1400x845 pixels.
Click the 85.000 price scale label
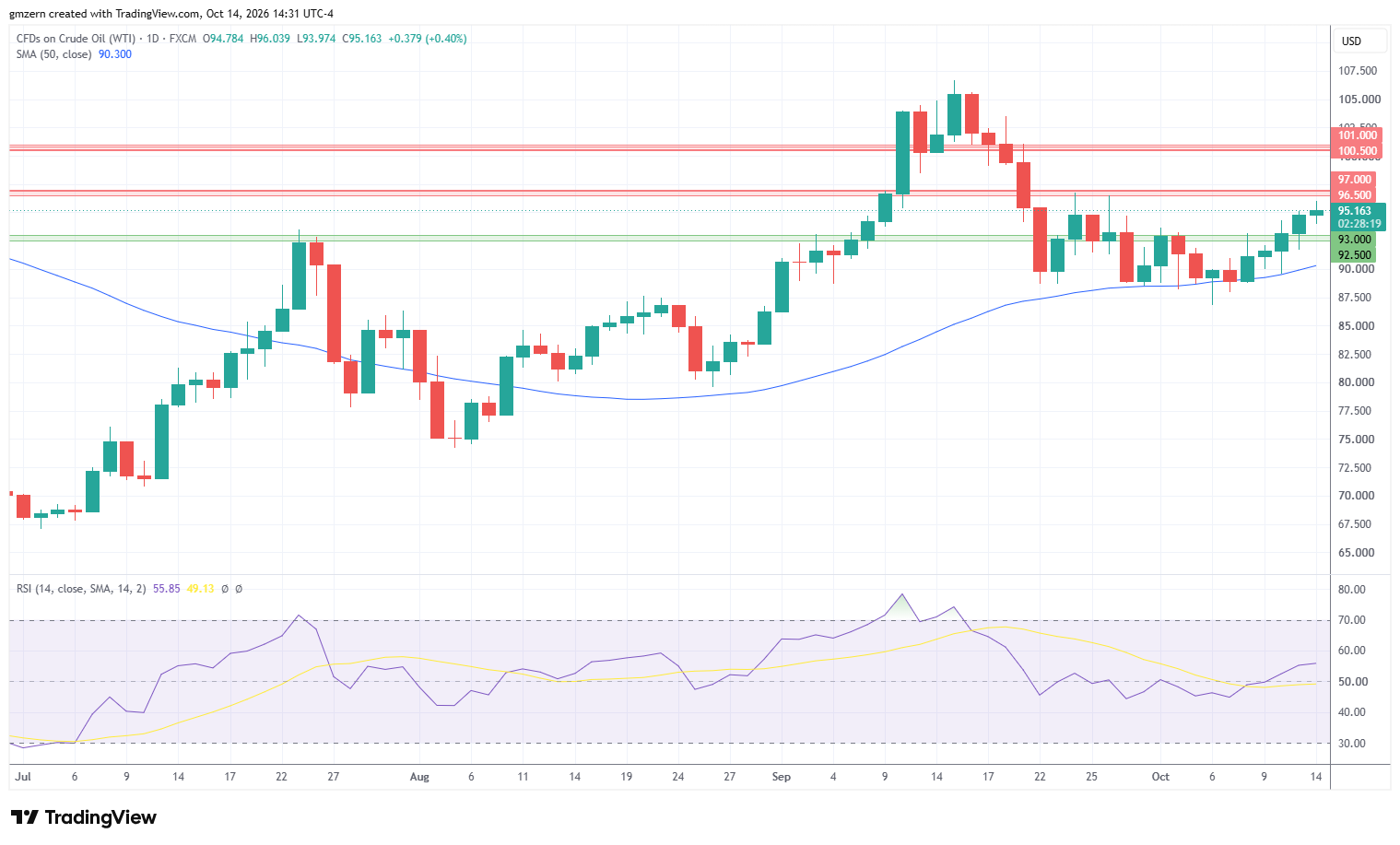pos(1356,326)
